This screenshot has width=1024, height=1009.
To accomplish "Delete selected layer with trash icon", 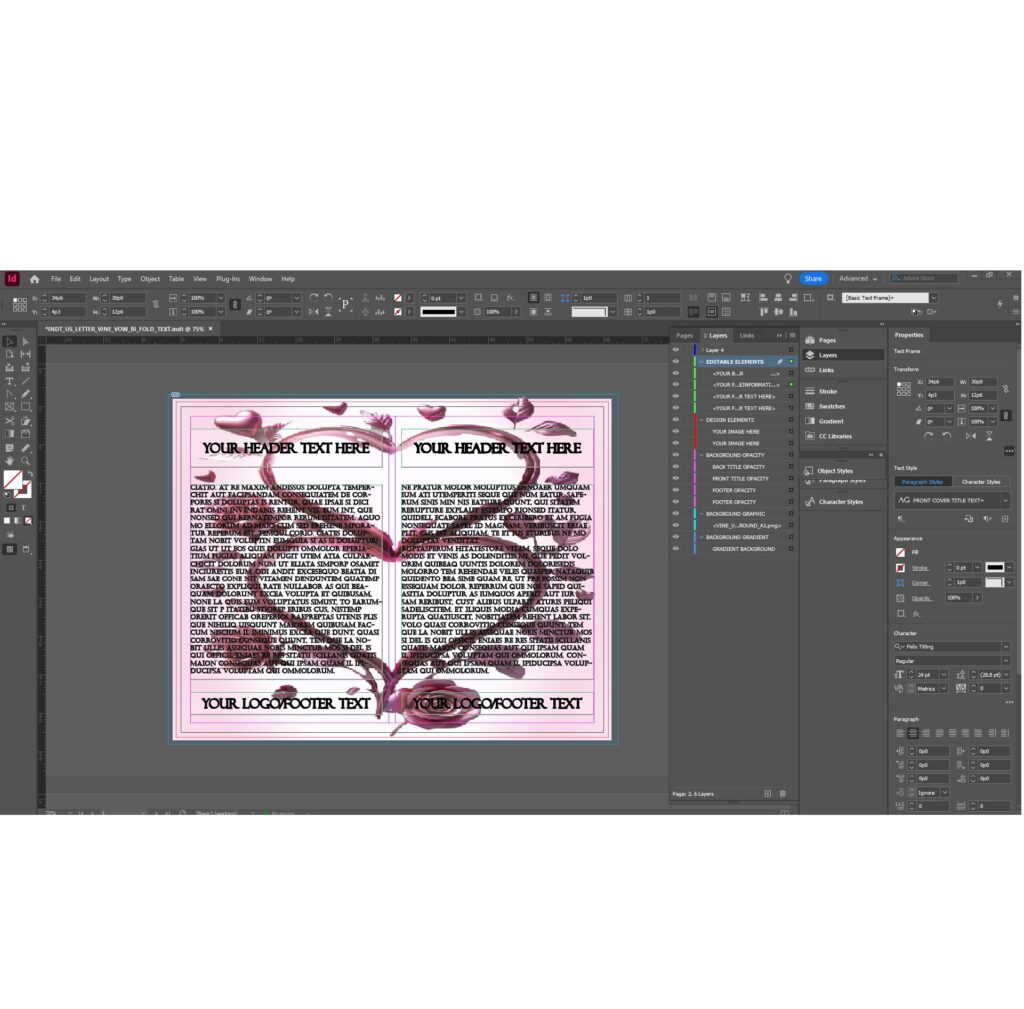I will (x=783, y=793).
